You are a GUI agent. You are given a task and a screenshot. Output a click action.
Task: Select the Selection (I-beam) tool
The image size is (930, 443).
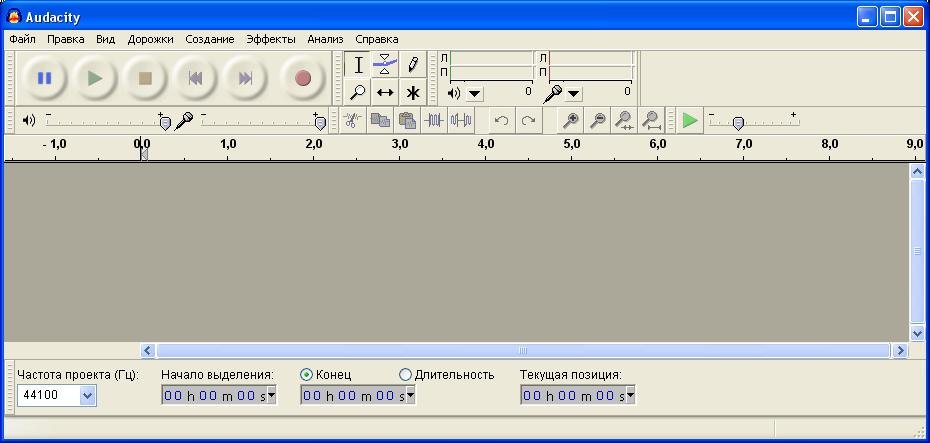[358, 65]
